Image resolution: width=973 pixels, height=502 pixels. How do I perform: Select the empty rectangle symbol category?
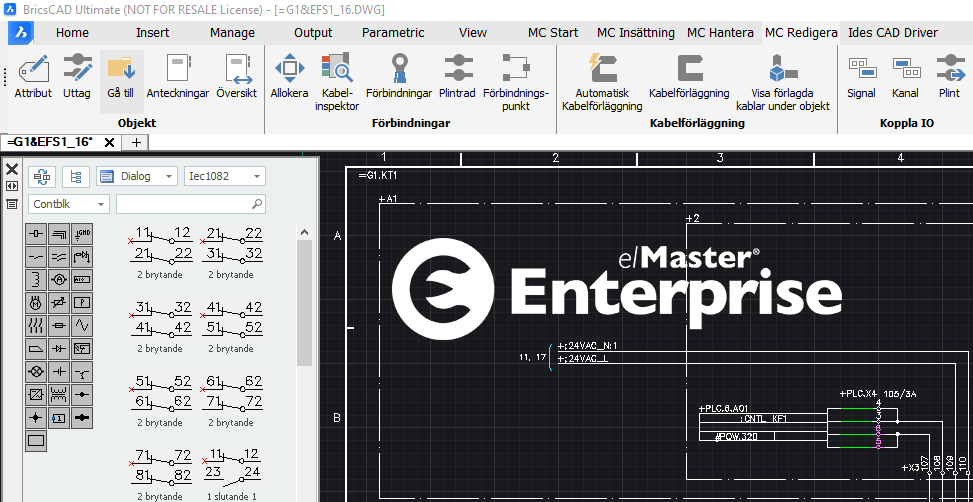coord(36,441)
